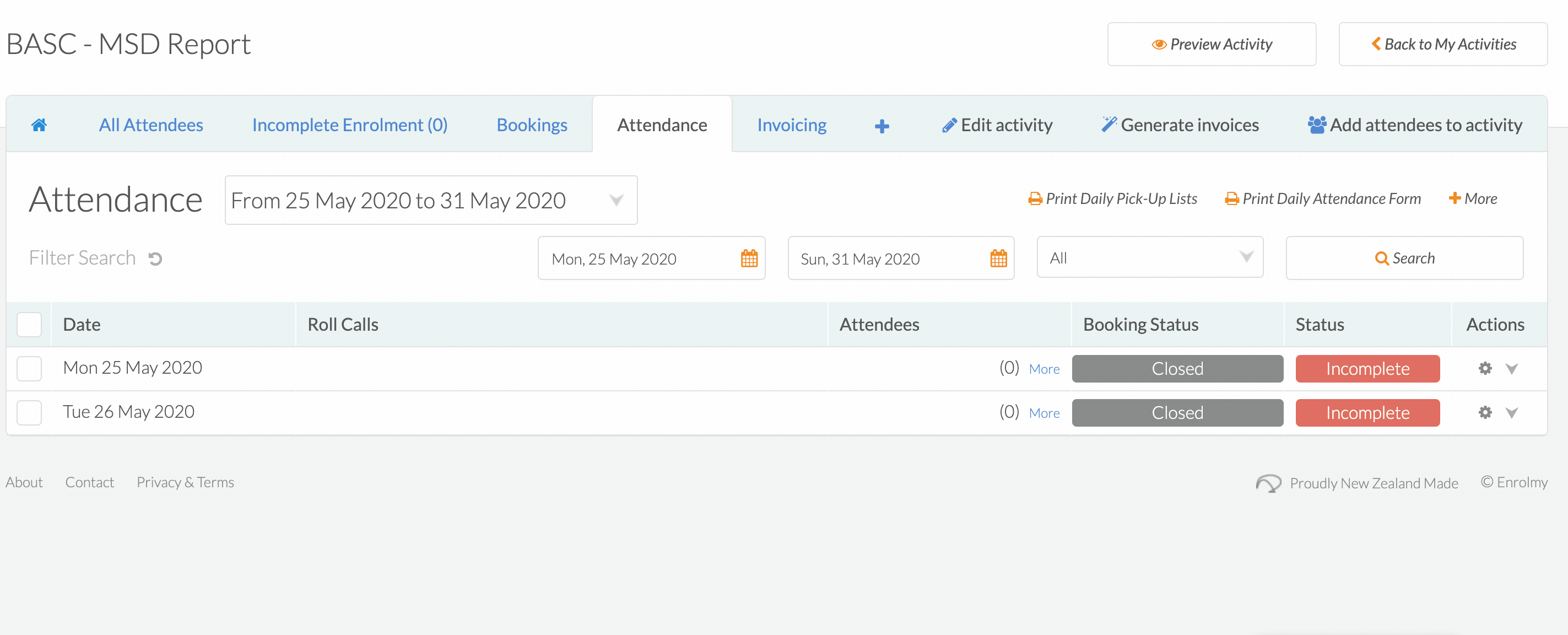Click gear icon for Mon 25 May row
This screenshot has height=635, width=1568.
pyautogui.click(x=1485, y=368)
